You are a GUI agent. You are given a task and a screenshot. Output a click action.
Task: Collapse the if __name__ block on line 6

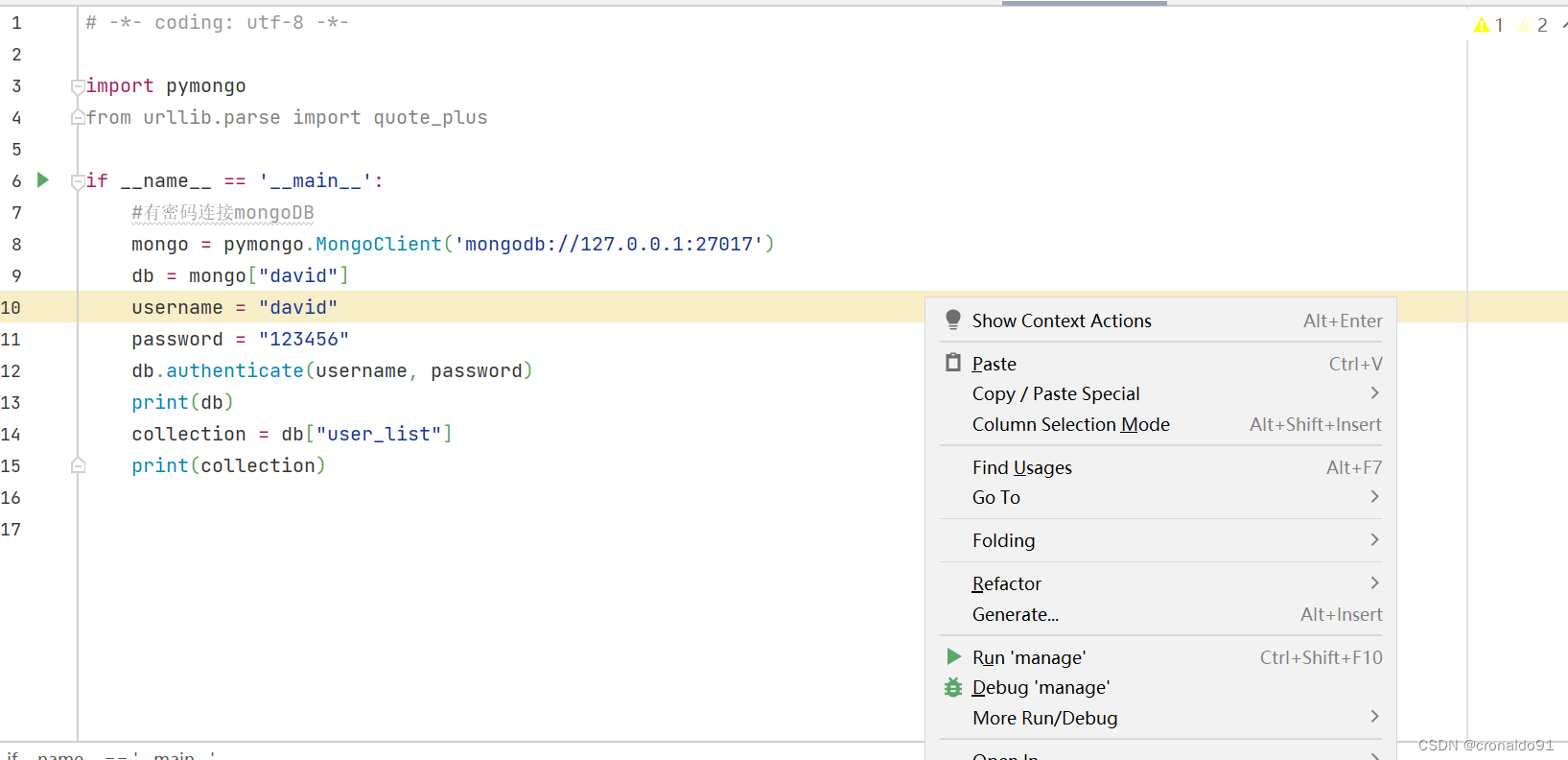[78, 180]
